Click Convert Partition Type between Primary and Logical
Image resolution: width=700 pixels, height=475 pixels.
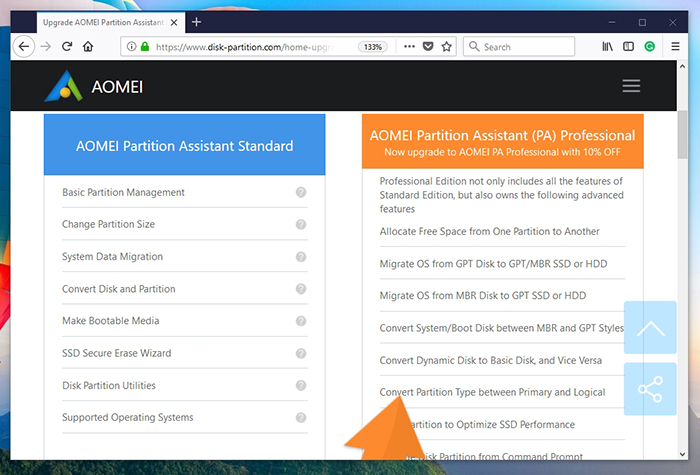pyautogui.click(x=492, y=392)
